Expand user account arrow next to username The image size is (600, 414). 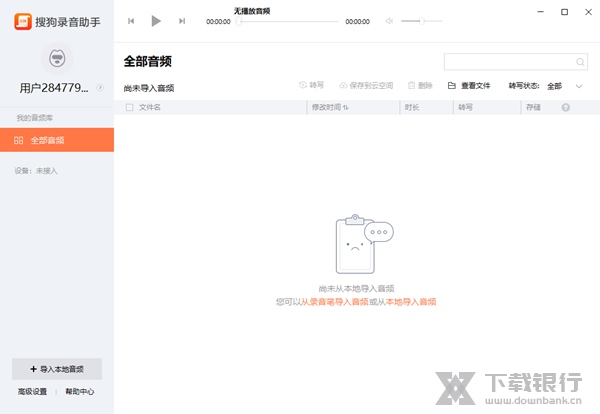coord(100,88)
